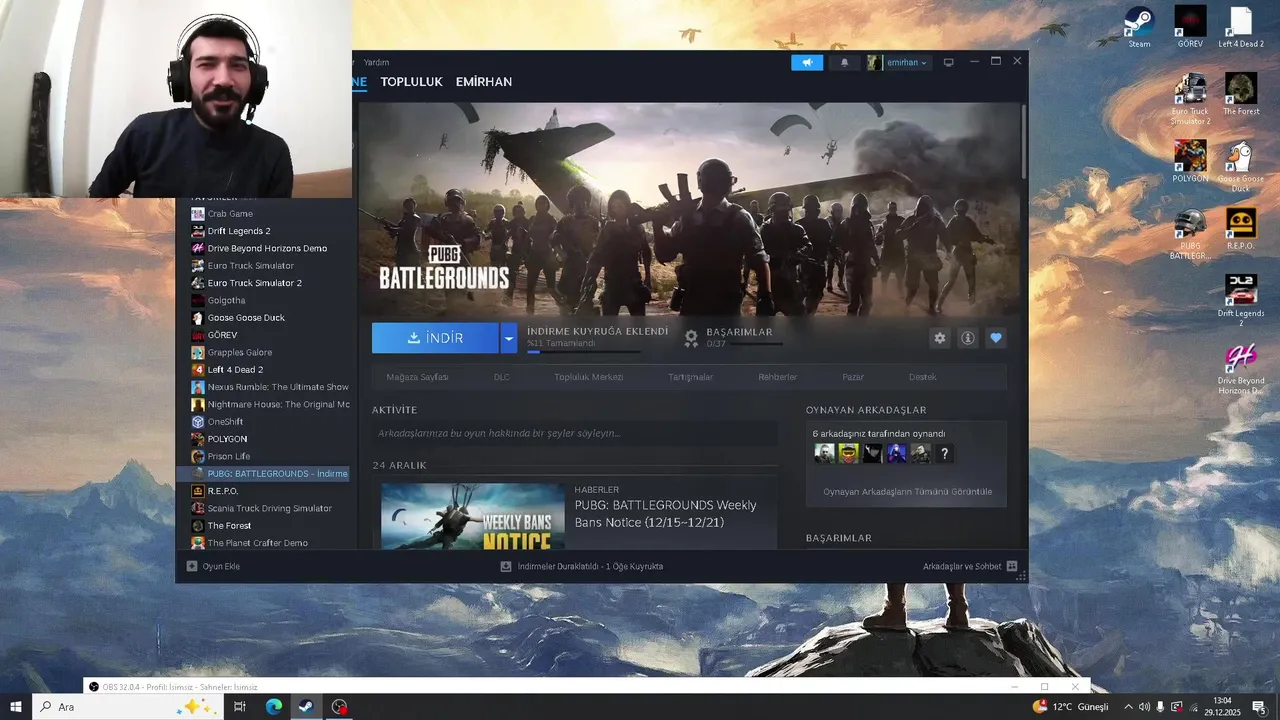Open Goose Goose Duck desktop icon

pos(1241,166)
